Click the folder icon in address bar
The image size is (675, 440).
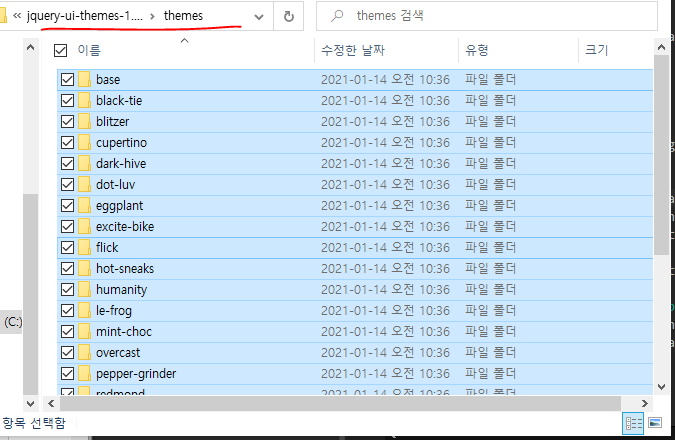pyautogui.click(x=3, y=16)
